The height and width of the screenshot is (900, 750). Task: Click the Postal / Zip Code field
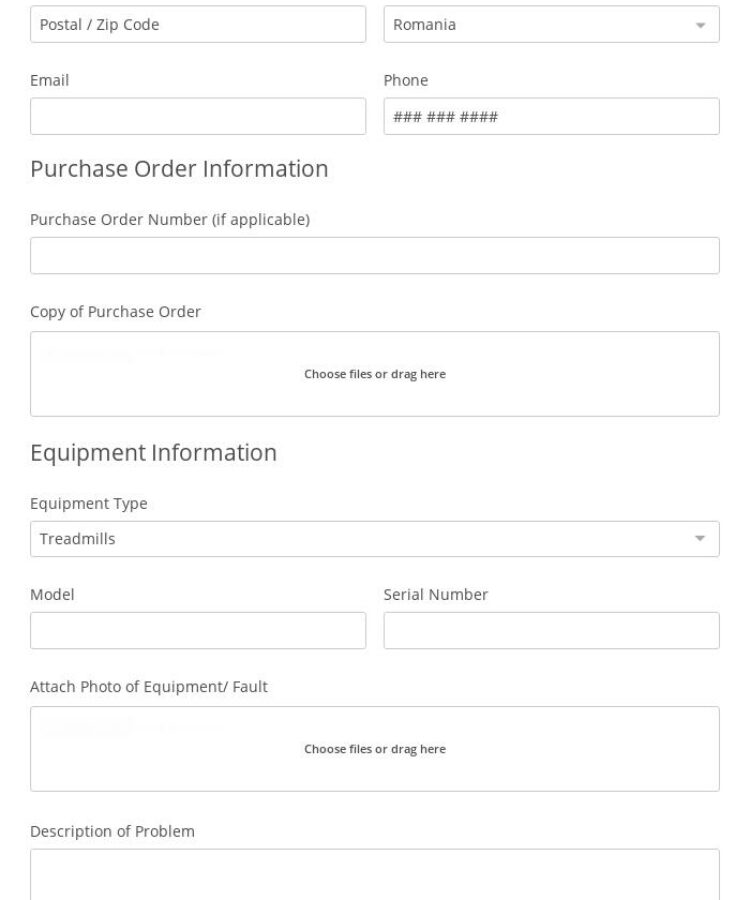(x=197, y=24)
